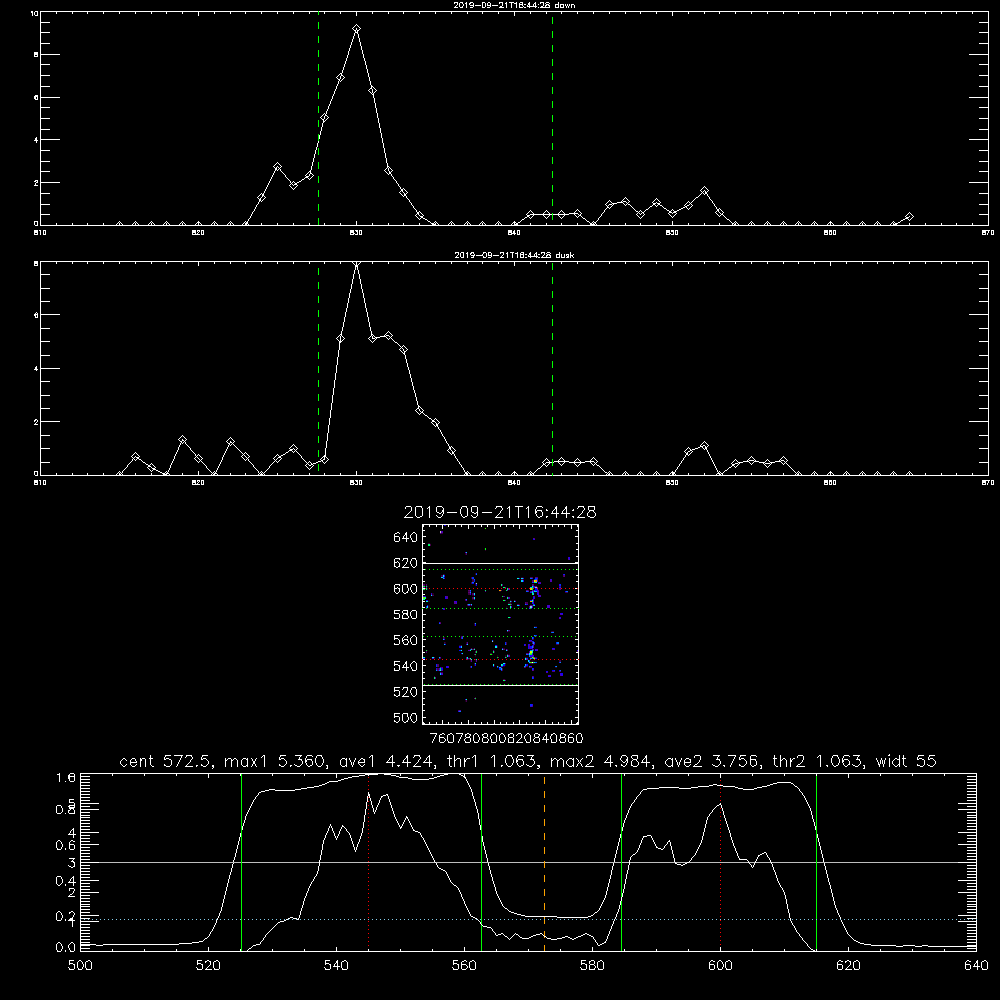Click the x-axis label 540 on bottom plot

336,966
